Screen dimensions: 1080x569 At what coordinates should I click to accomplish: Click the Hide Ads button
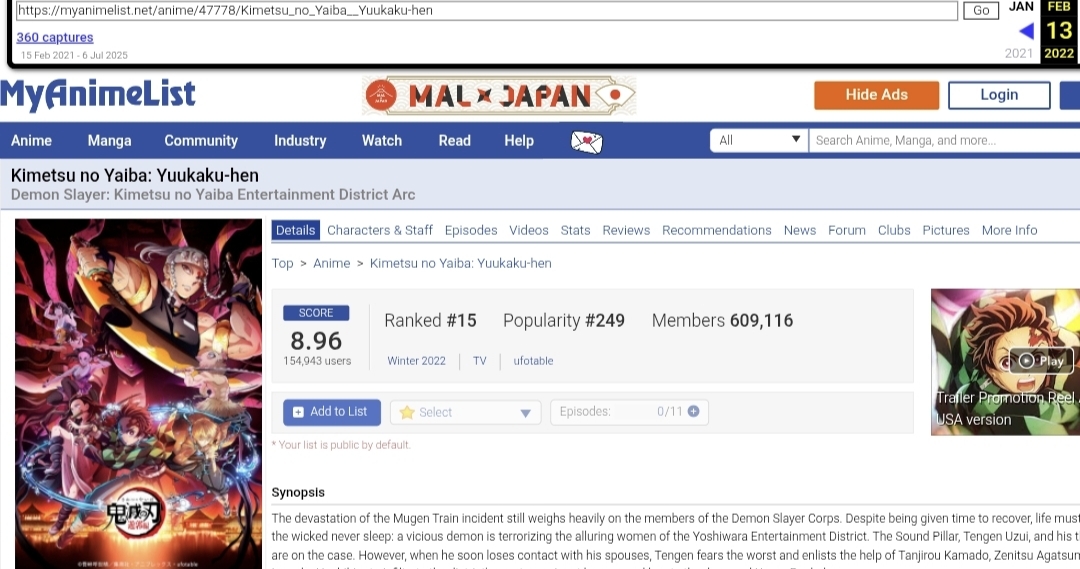point(876,95)
